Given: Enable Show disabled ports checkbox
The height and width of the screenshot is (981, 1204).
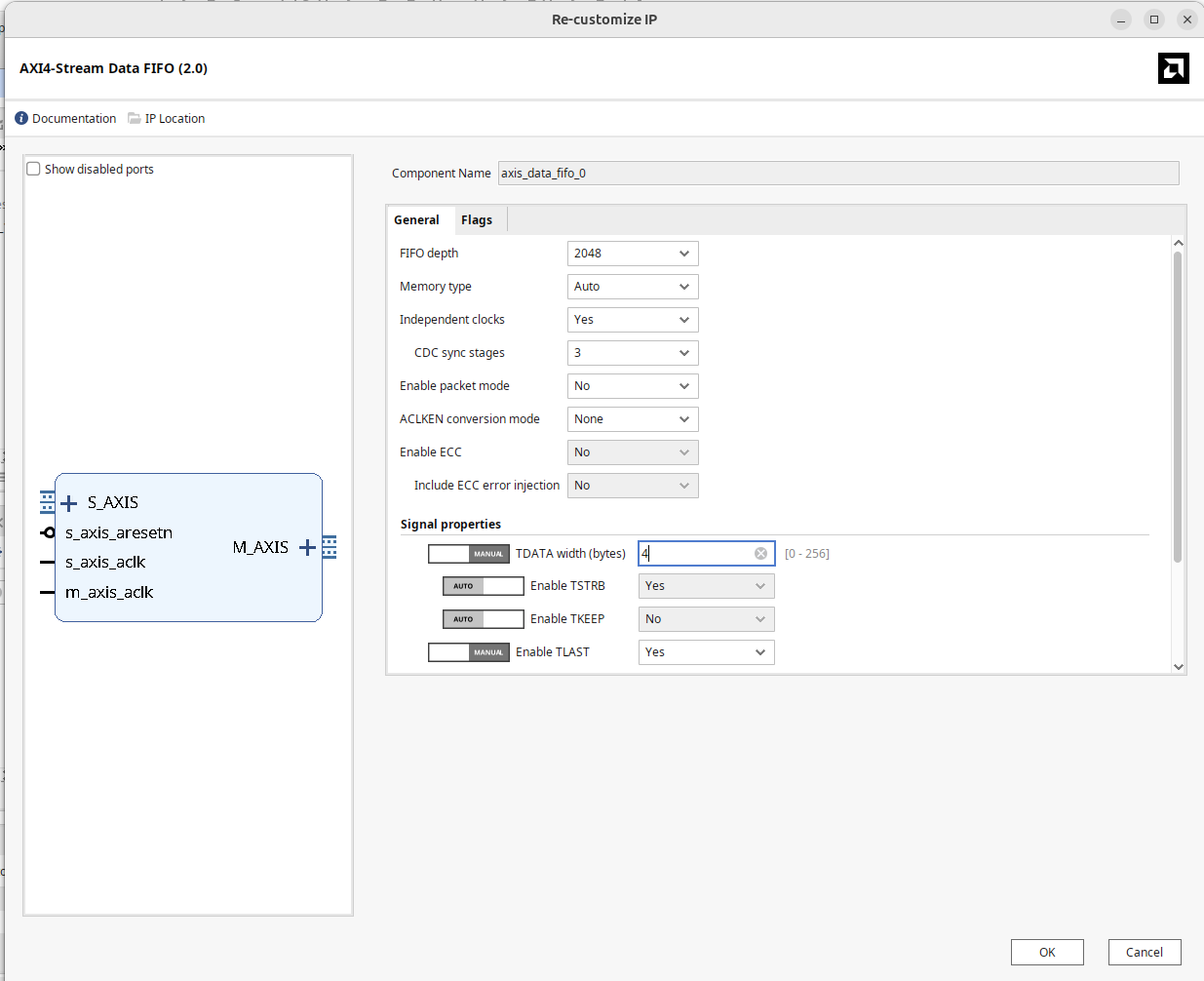Looking at the screenshot, I should point(34,170).
